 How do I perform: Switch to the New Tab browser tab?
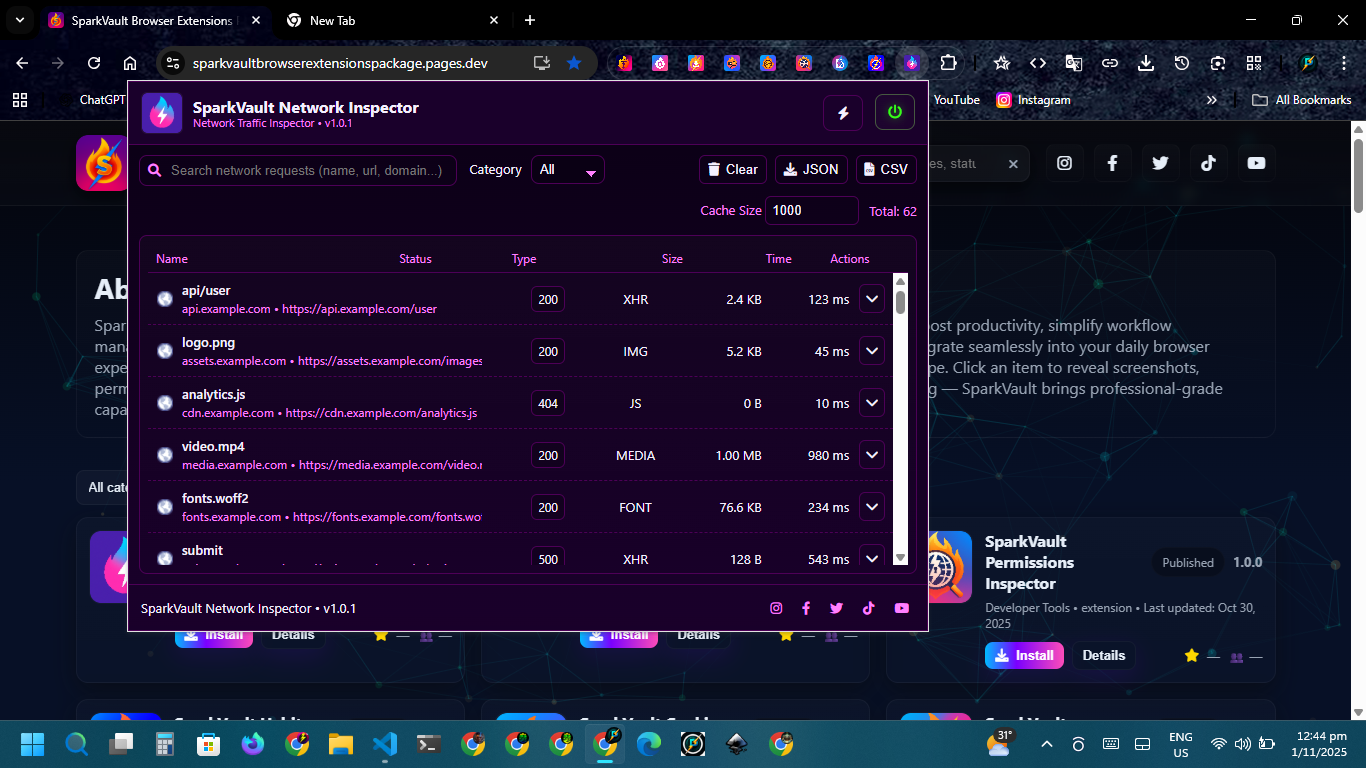390,20
